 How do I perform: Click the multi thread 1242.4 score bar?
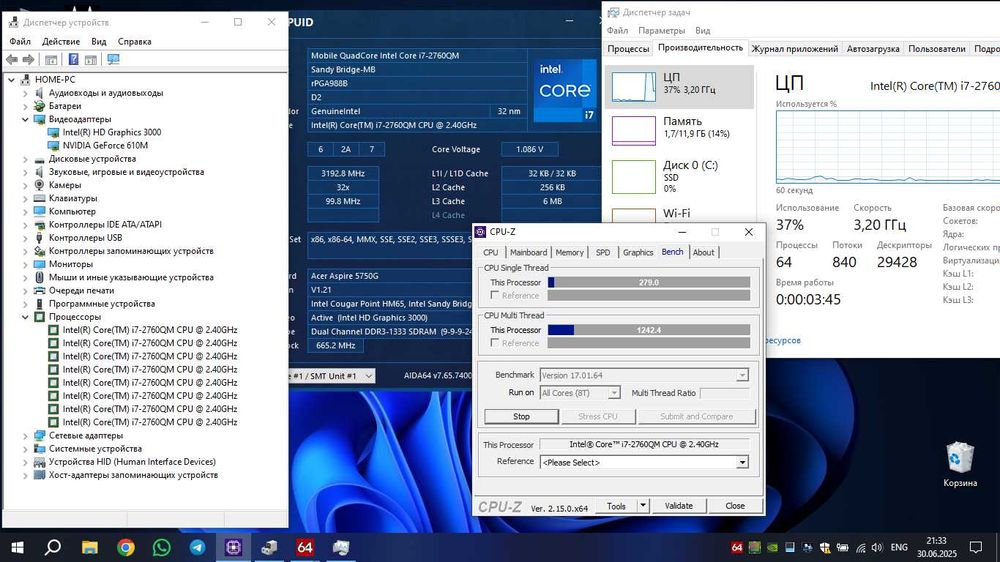(649, 330)
